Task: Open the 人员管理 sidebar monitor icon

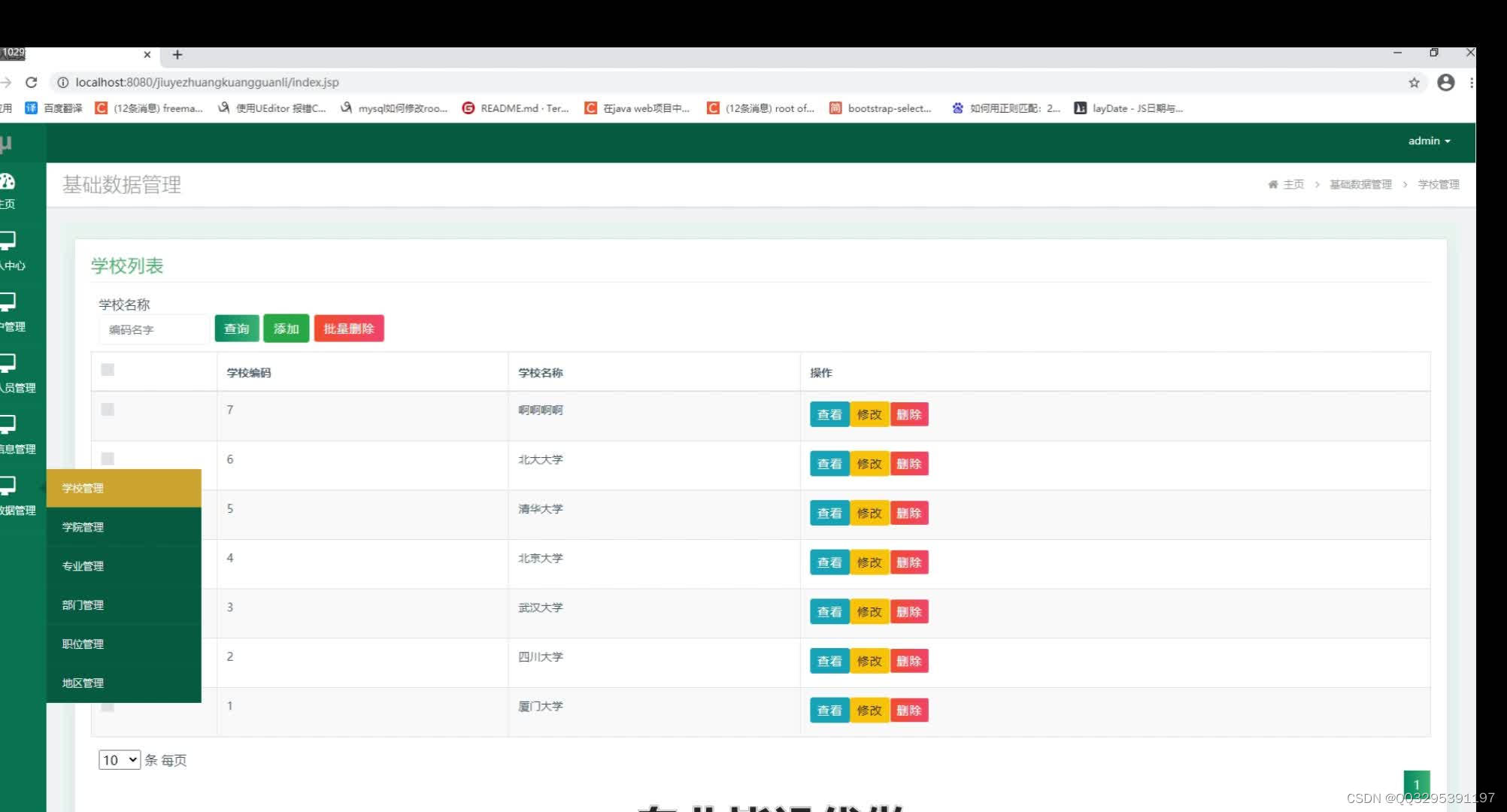Action: pos(8,363)
